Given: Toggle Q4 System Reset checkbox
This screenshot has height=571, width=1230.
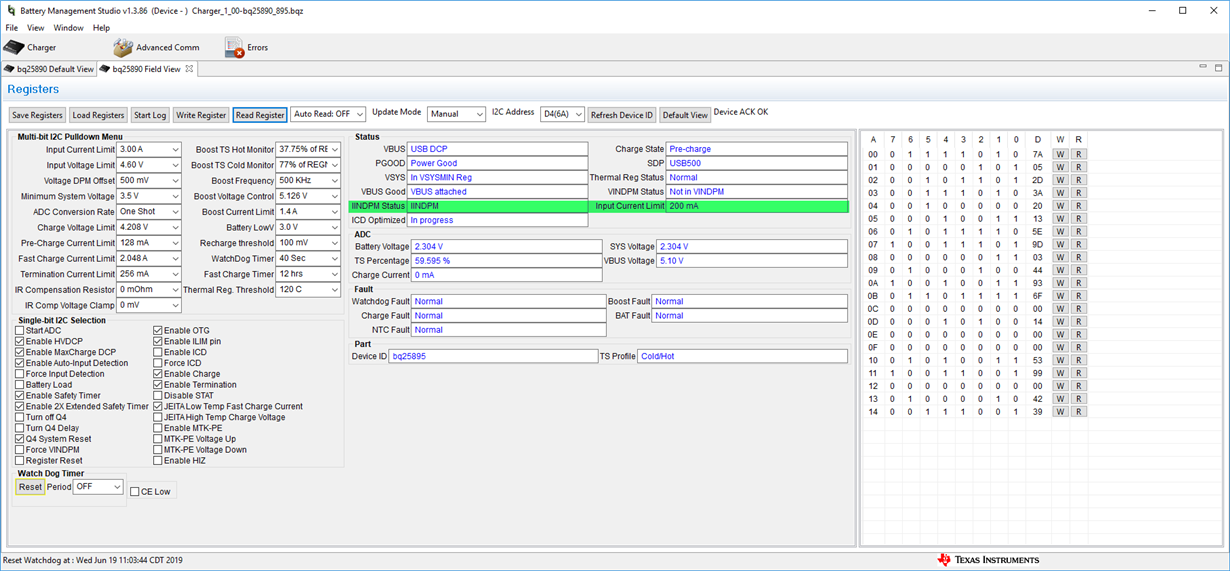Looking at the screenshot, I should 19,439.
